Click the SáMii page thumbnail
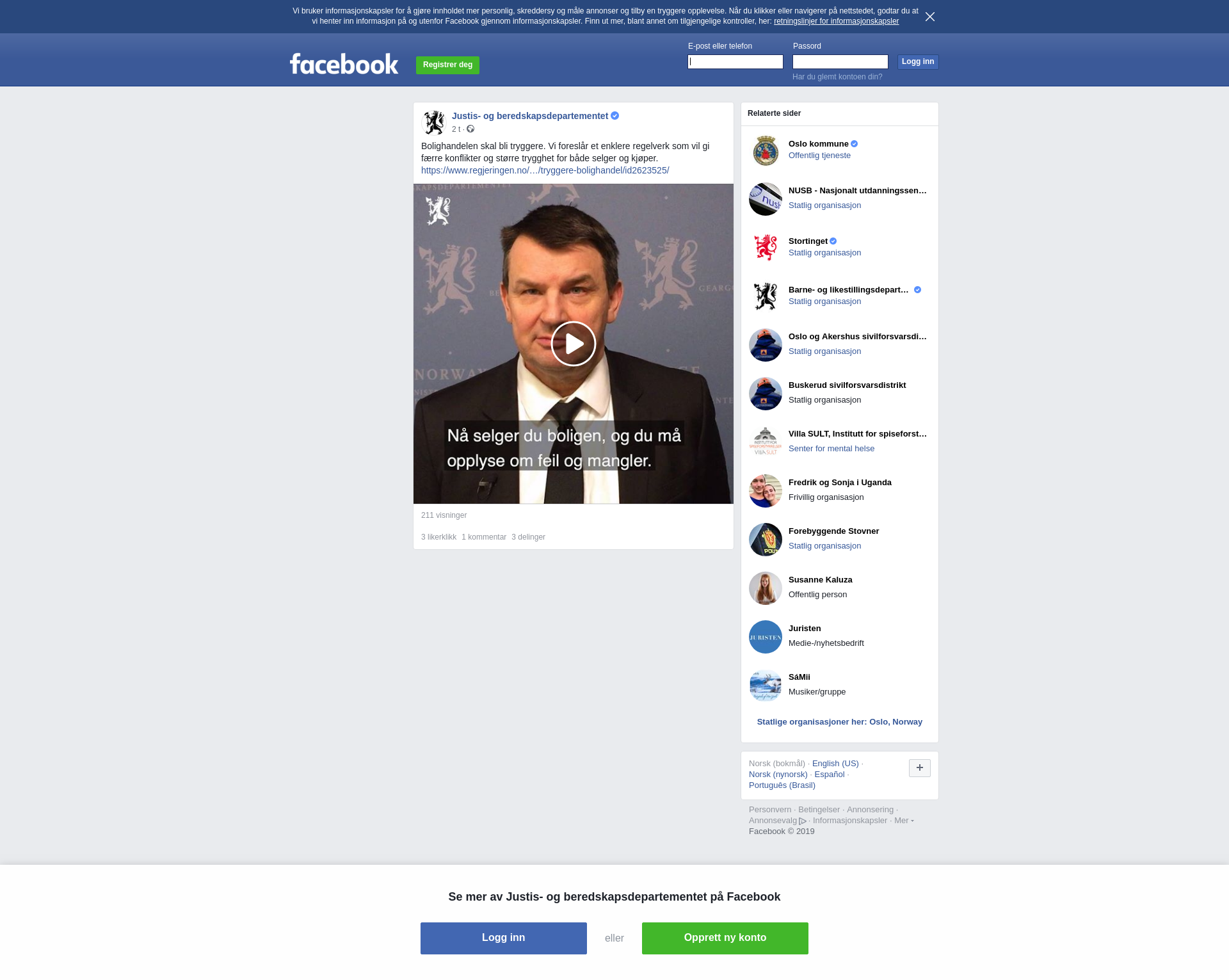The width and height of the screenshot is (1229, 980). 766,686
